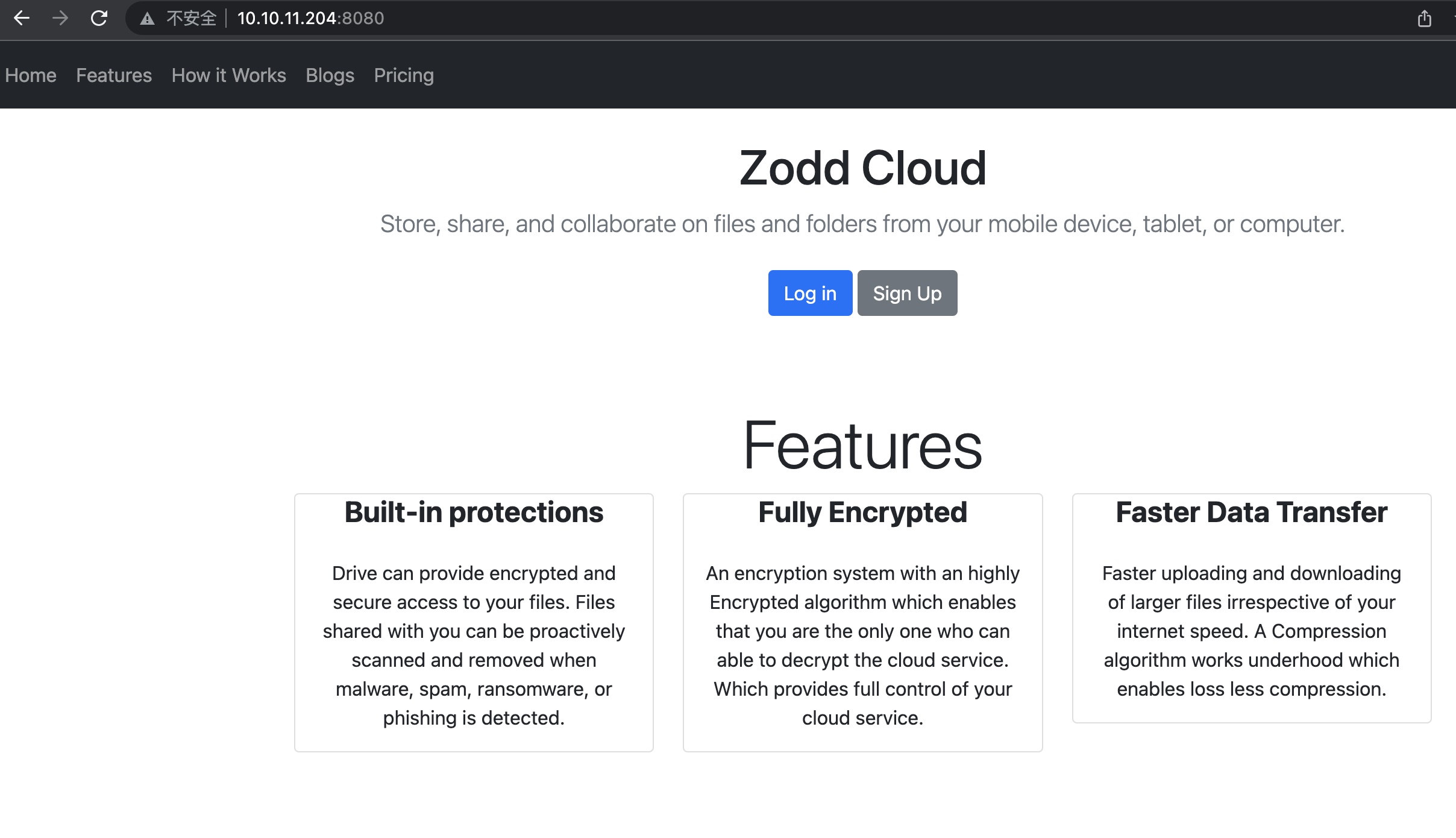The height and width of the screenshot is (838, 1456).
Task: Reload the page with refresh icon
Action: [x=99, y=18]
